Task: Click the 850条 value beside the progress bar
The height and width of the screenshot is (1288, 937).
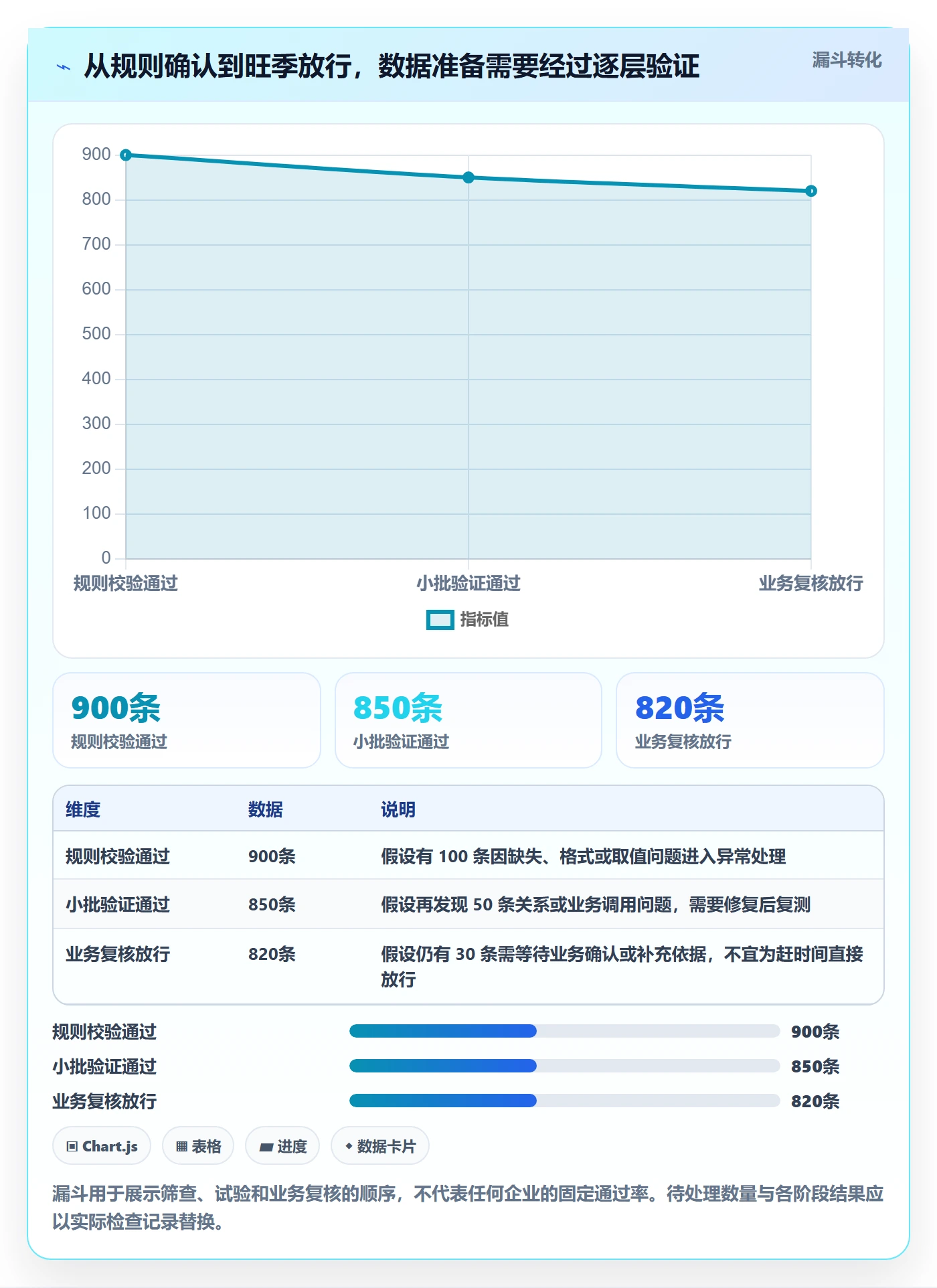Action: pos(815,1067)
